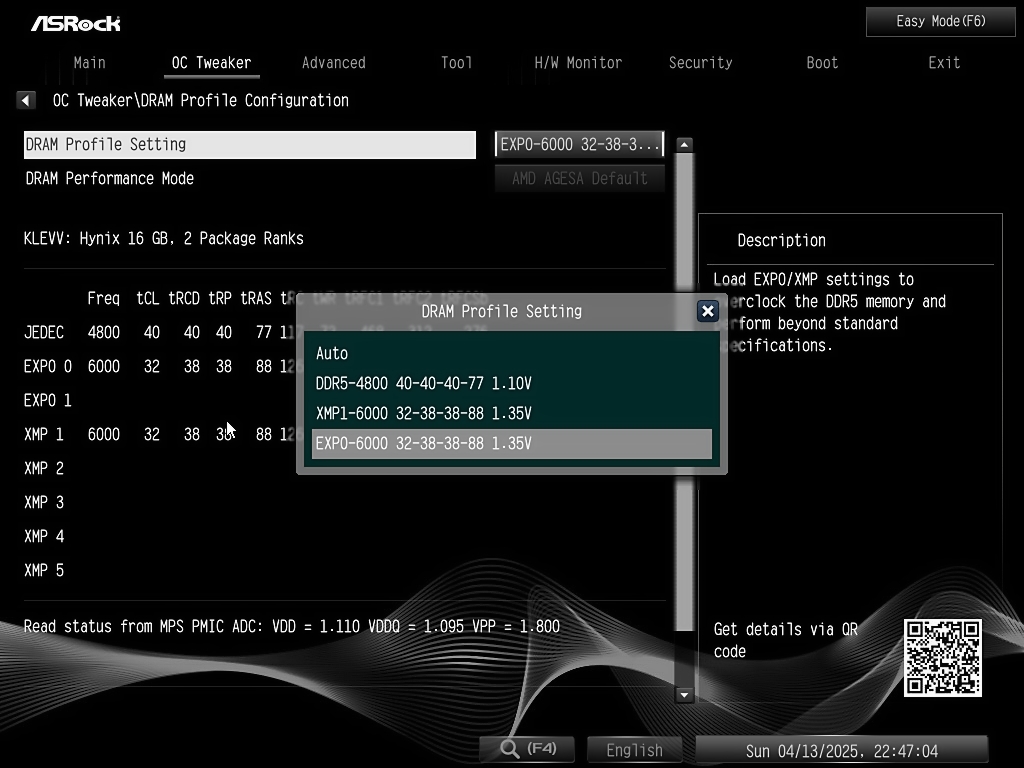Click the back arrow beside the breadcrumb path
Viewport: 1024px width, 768px height.
pyautogui.click(x=26, y=100)
